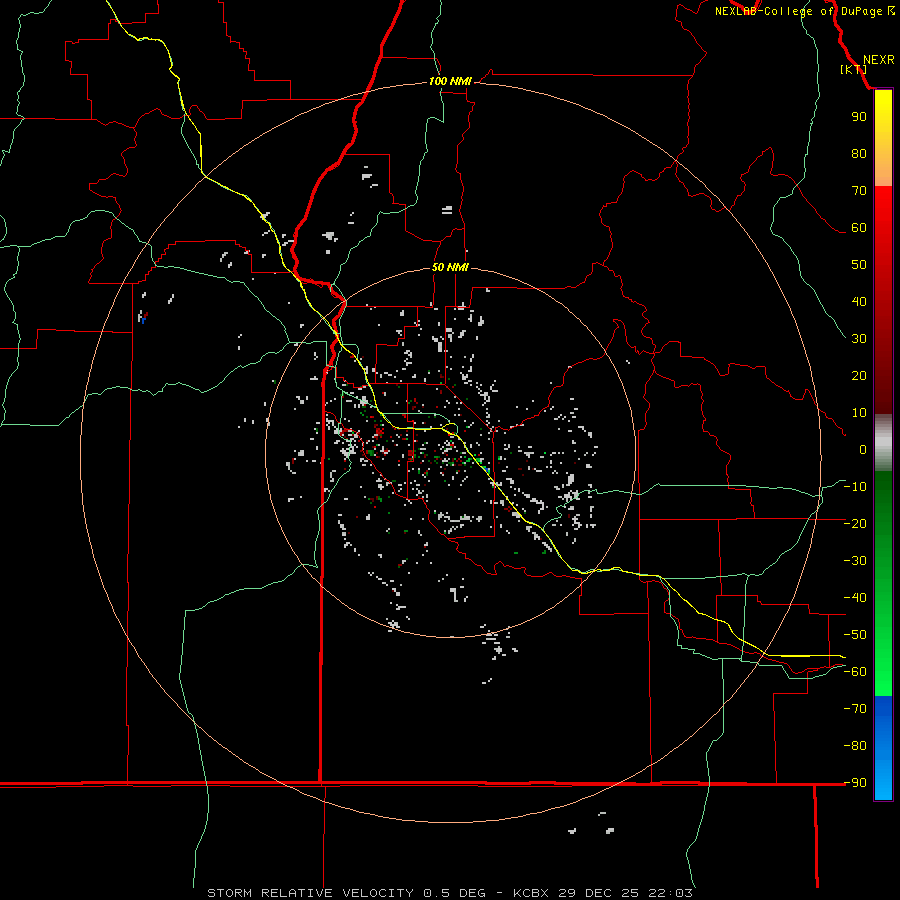The width and height of the screenshot is (900, 900).
Task: Click the NEXR label above the scale
Action: coord(878,60)
